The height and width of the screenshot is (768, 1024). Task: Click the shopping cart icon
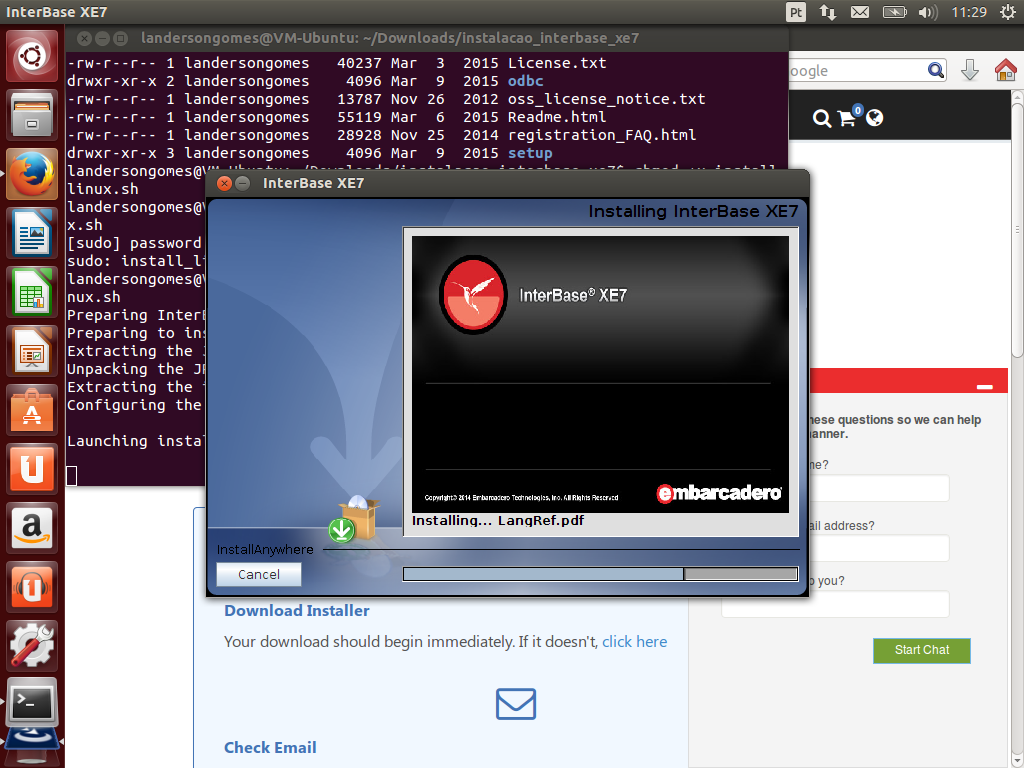click(x=848, y=118)
